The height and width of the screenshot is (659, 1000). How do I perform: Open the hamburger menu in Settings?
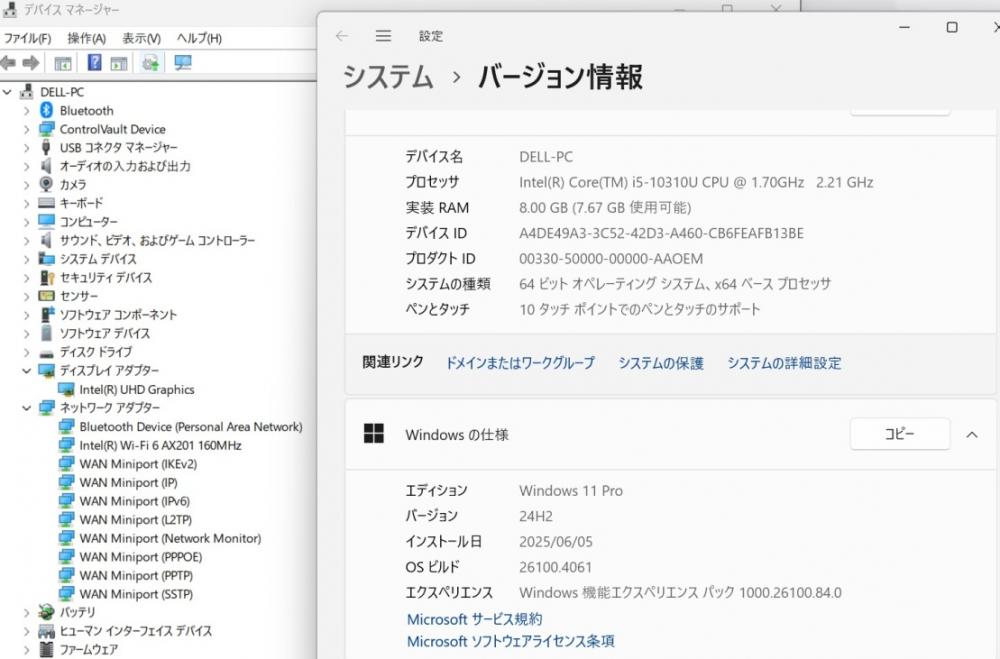[383, 36]
